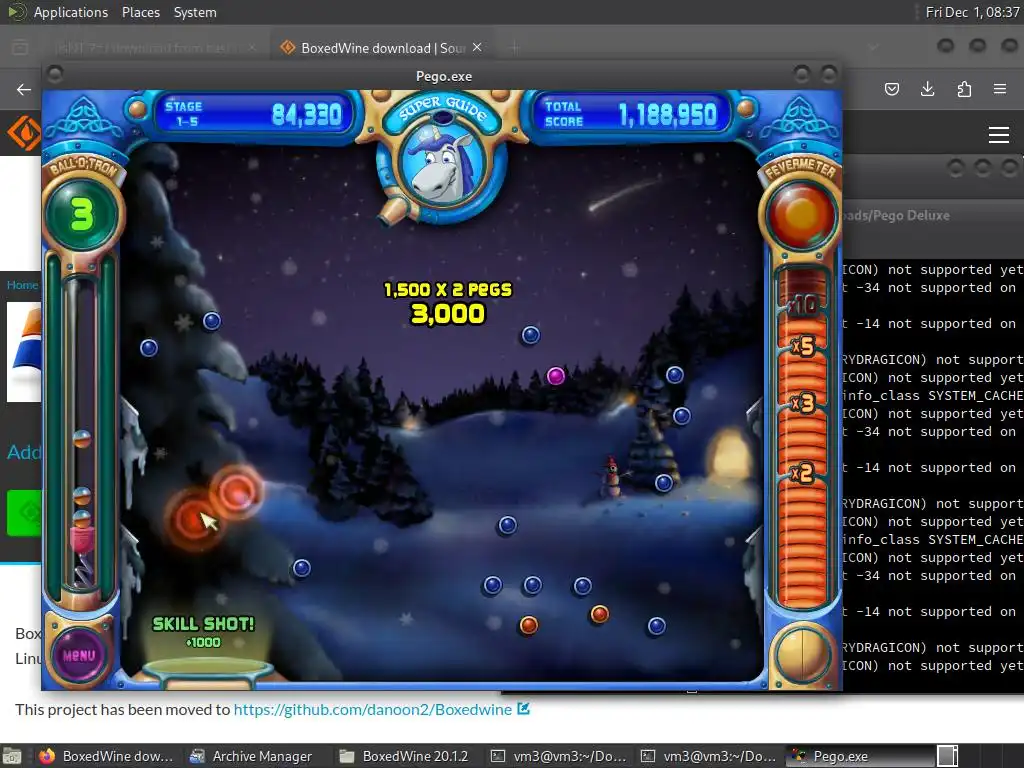Click the Super Guide unicorn portrait
The image size is (1024, 768).
[x=443, y=167]
